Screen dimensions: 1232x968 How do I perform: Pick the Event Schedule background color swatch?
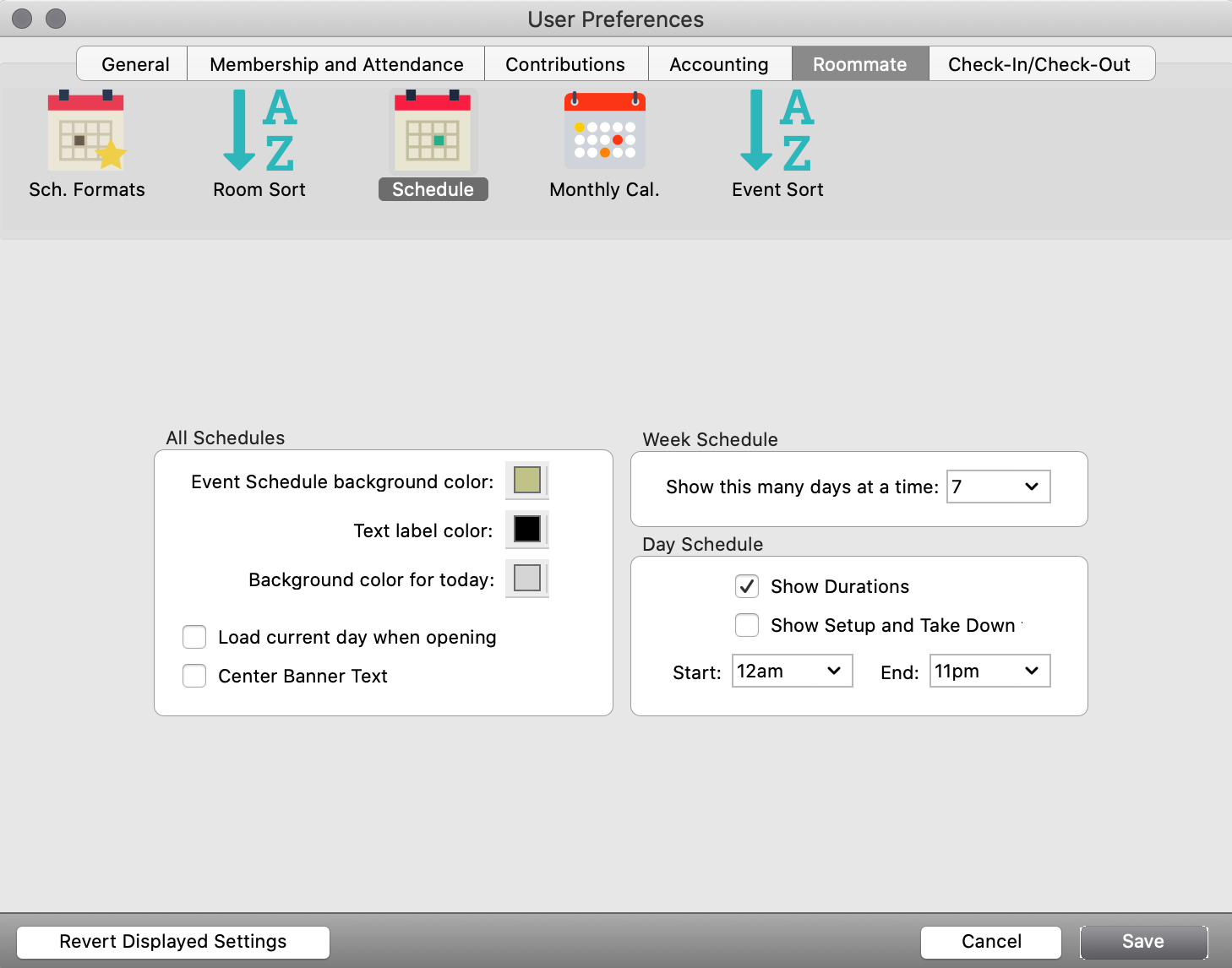coord(527,481)
